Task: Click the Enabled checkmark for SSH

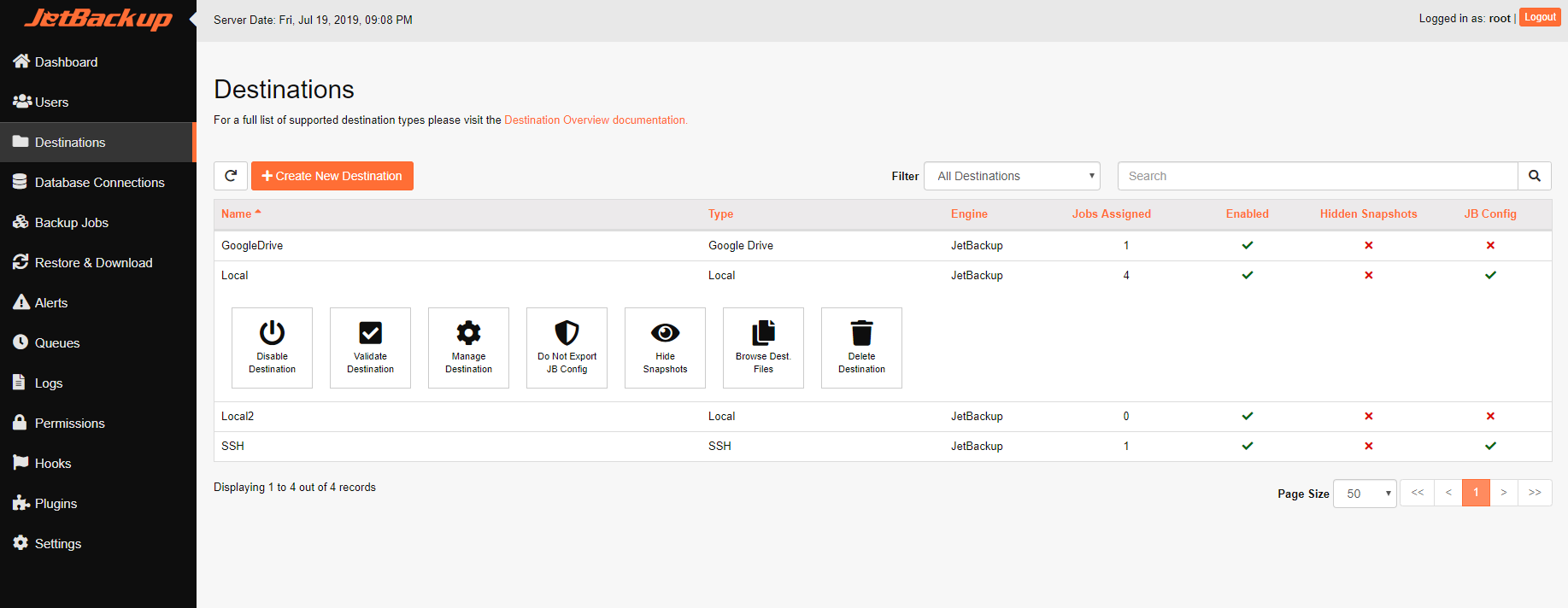Action: pos(1248,446)
